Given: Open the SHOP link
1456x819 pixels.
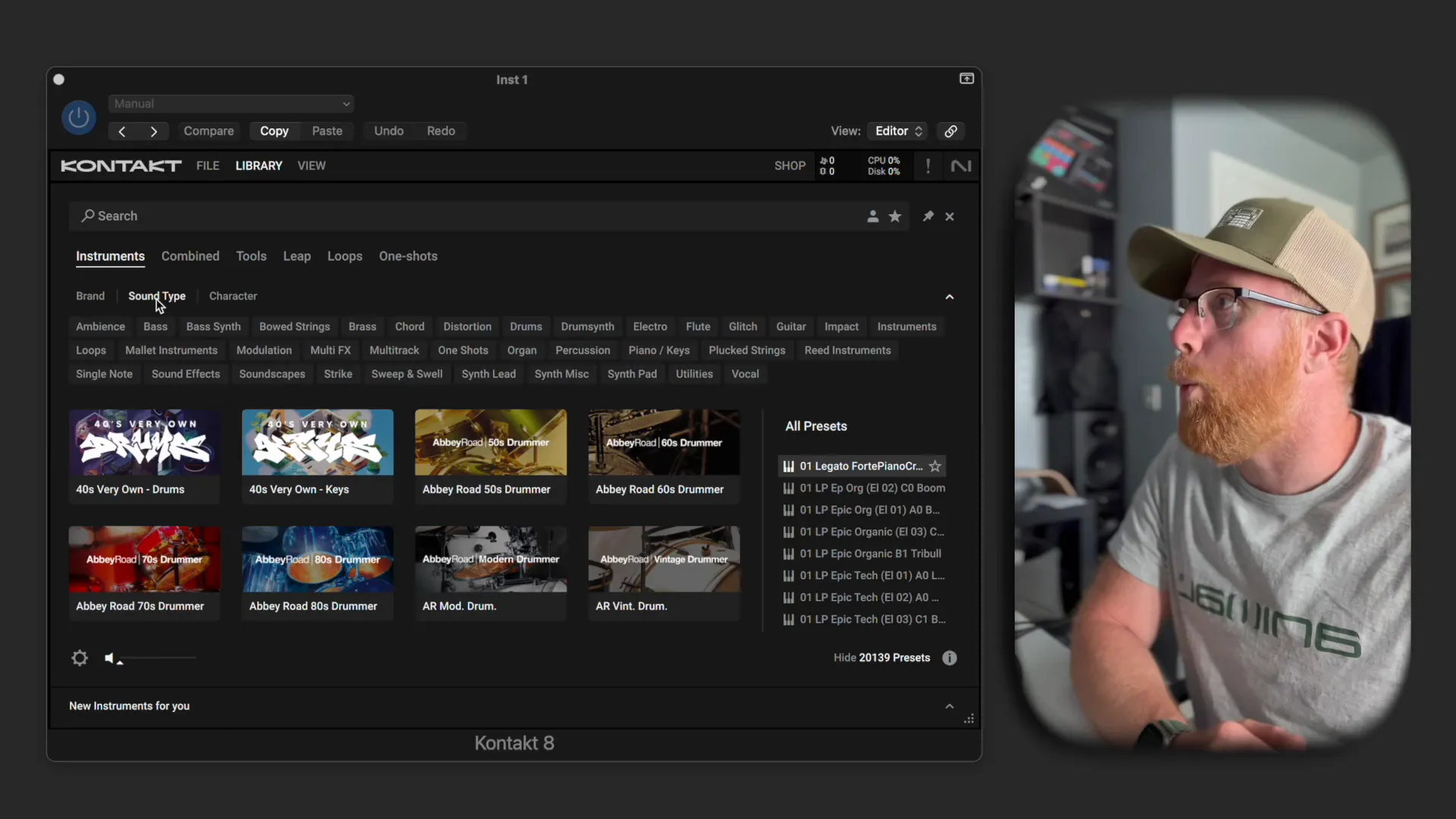Looking at the screenshot, I should (789, 166).
